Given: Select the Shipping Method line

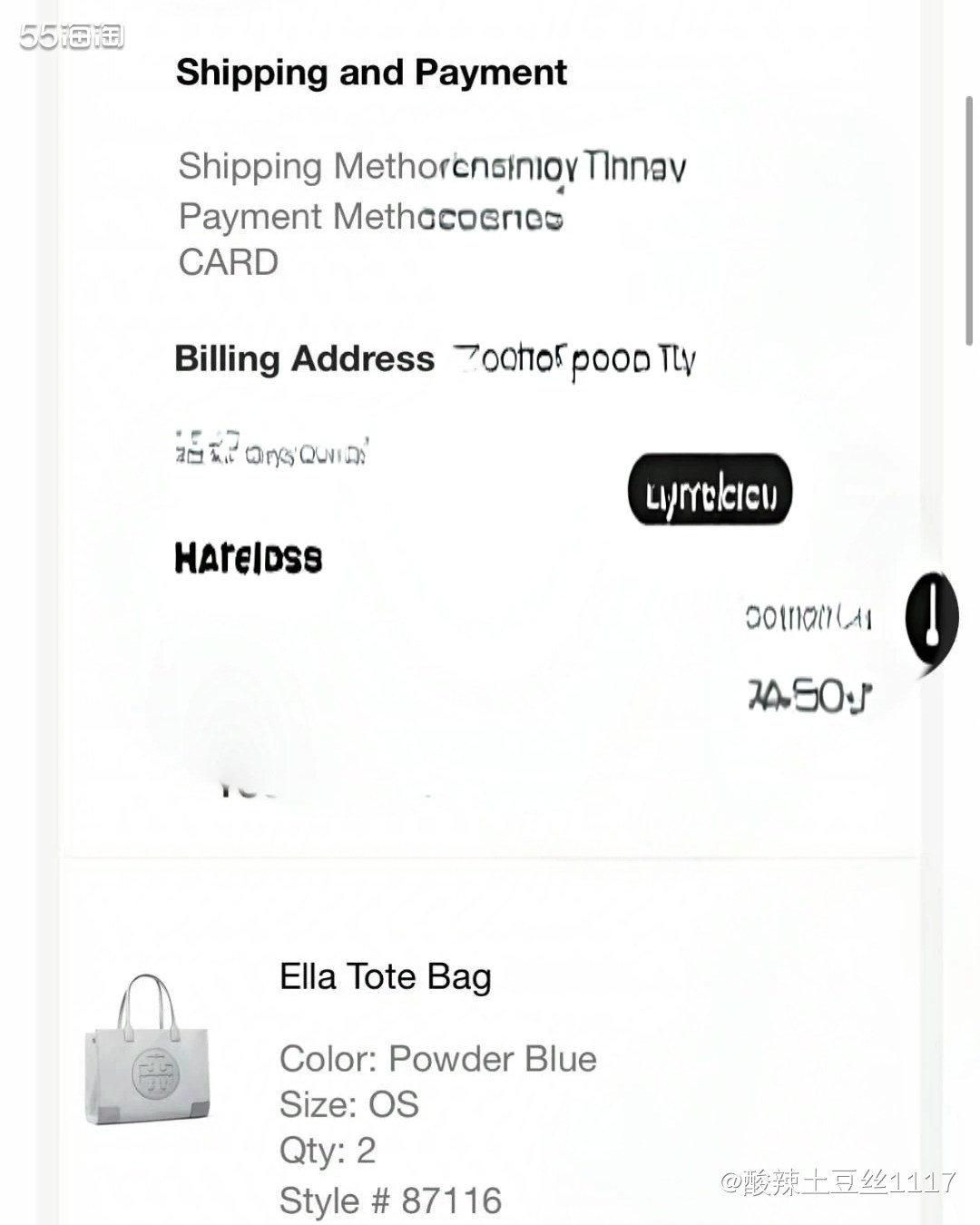Looking at the screenshot, I should [x=432, y=167].
